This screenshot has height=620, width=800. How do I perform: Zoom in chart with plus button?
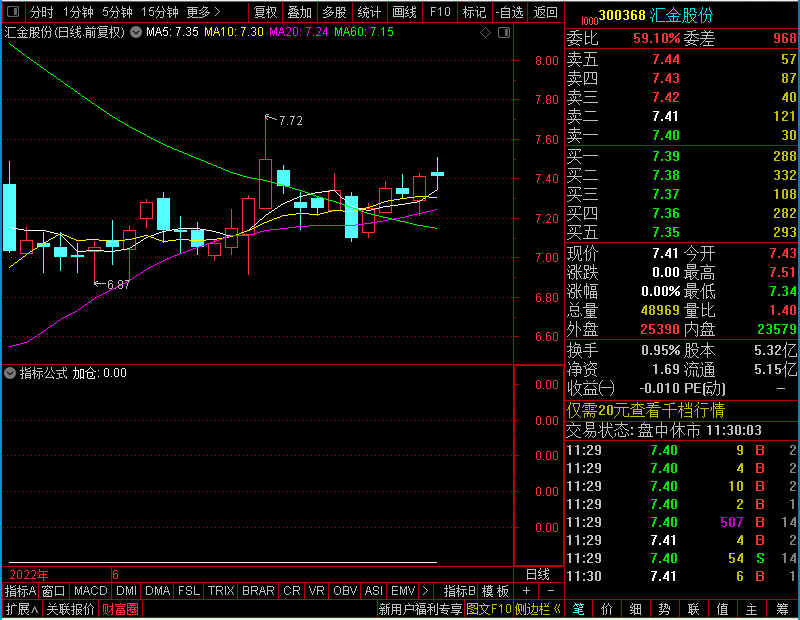coord(526,591)
